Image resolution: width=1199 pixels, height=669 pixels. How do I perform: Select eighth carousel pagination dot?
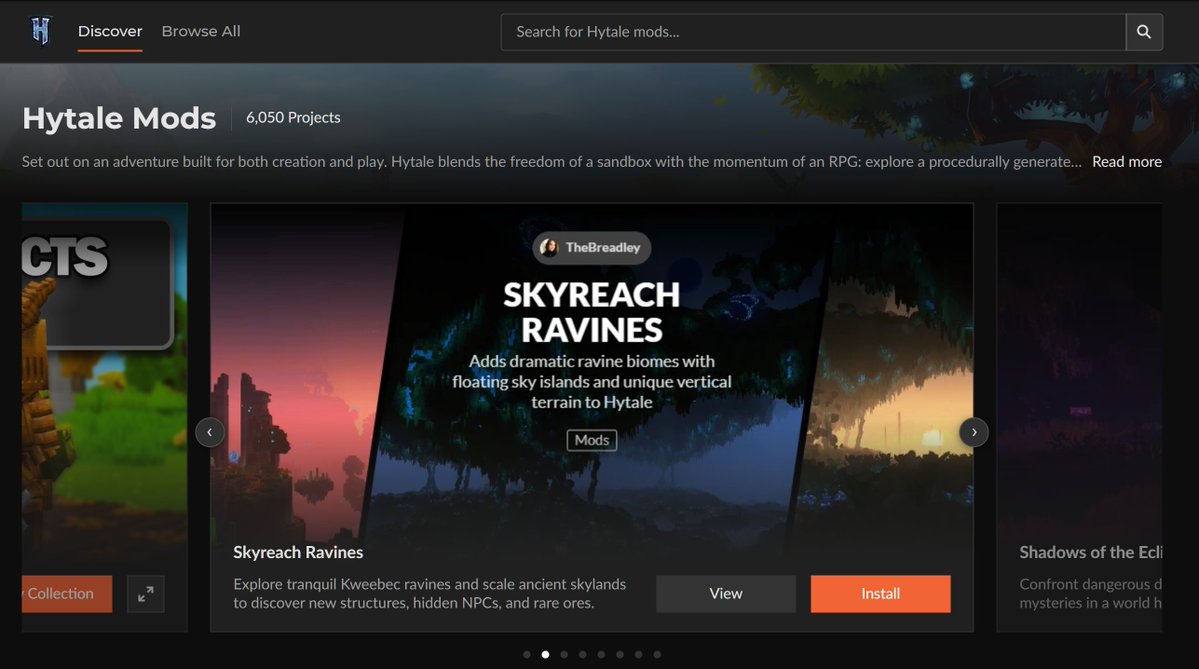[657, 654]
